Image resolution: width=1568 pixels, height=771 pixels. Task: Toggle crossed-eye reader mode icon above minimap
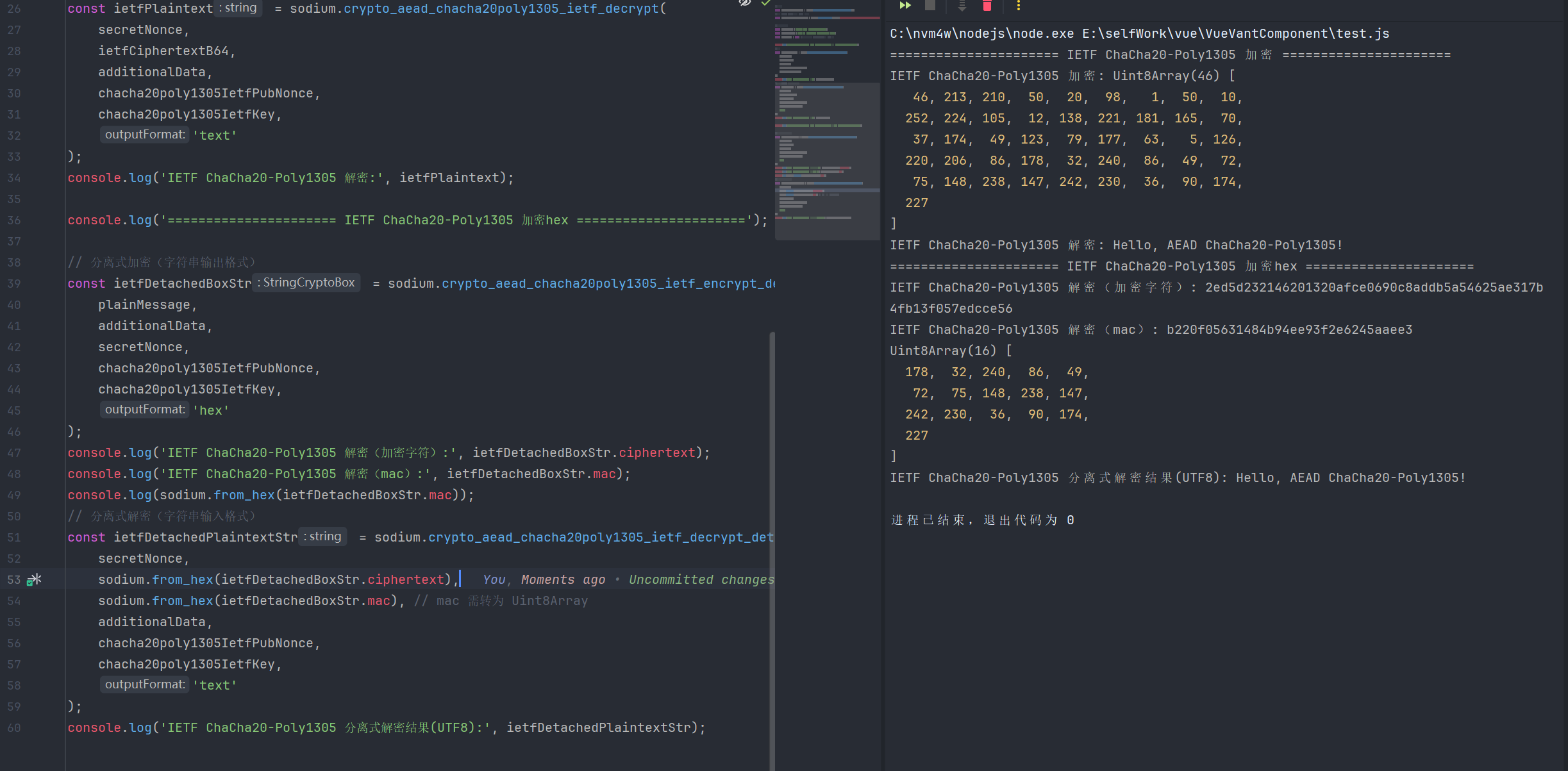click(744, 3)
